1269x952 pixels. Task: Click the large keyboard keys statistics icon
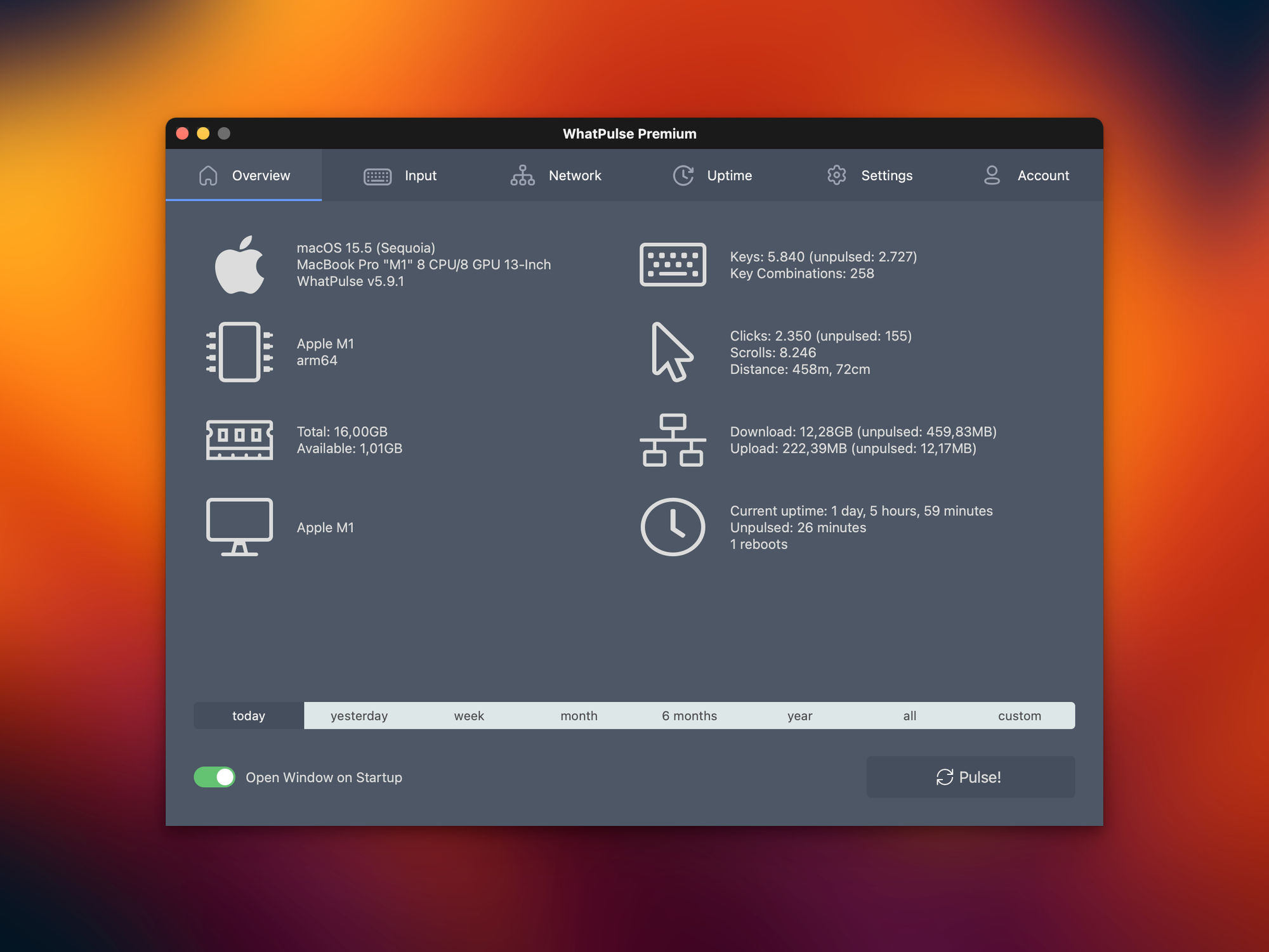tap(673, 264)
